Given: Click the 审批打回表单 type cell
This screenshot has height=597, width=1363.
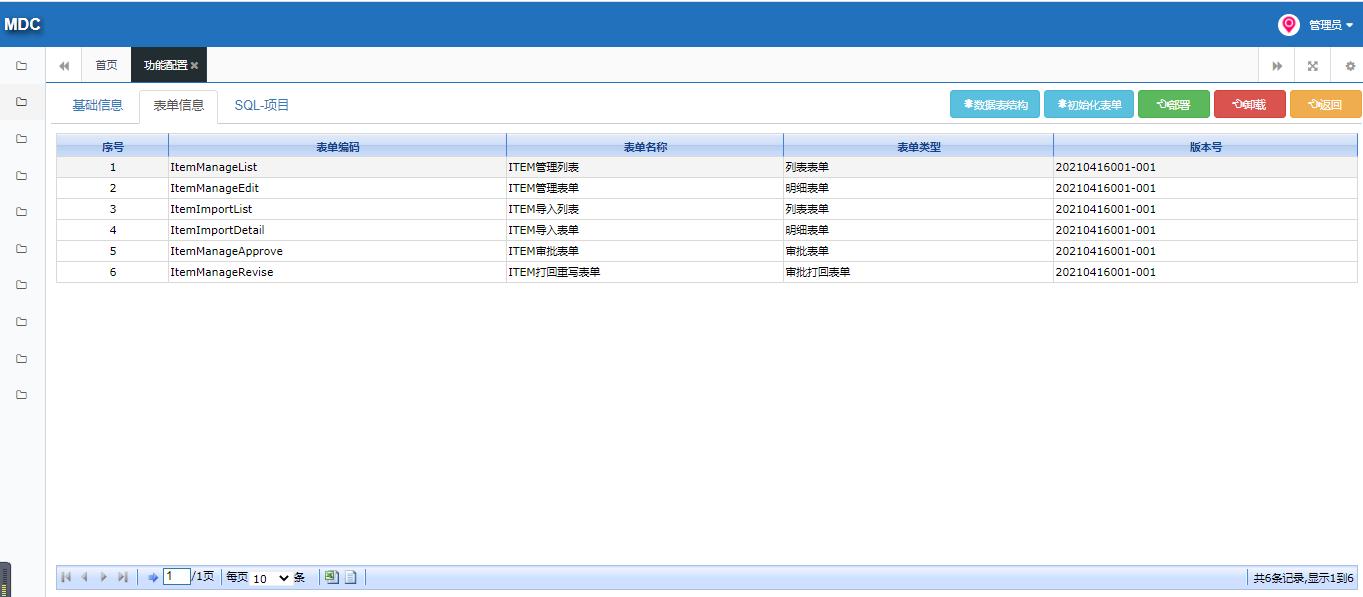Looking at the screenshot, I should (x=919, y=272).
